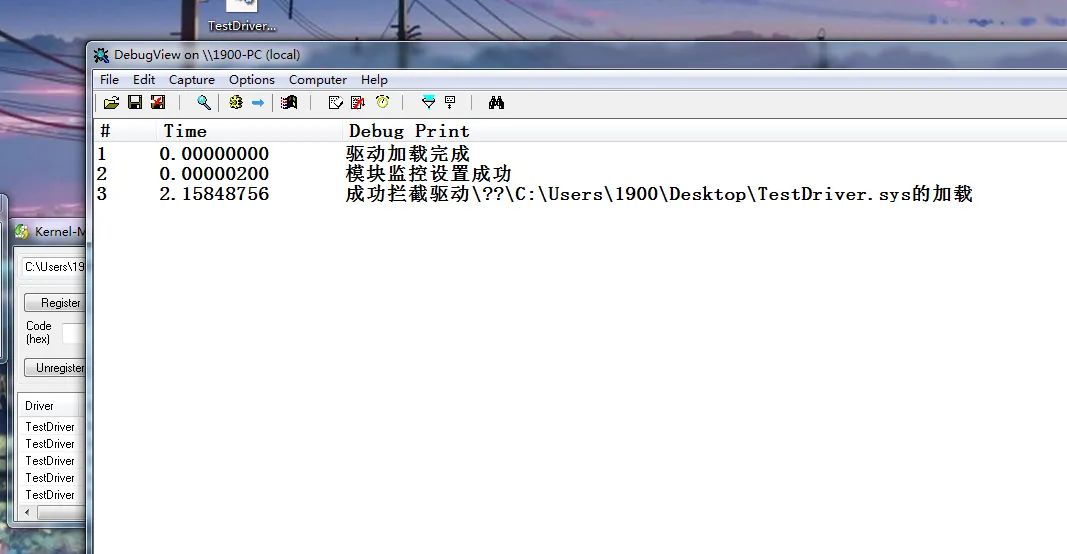Click the Log to File toolbar icon

pos(158,103)
